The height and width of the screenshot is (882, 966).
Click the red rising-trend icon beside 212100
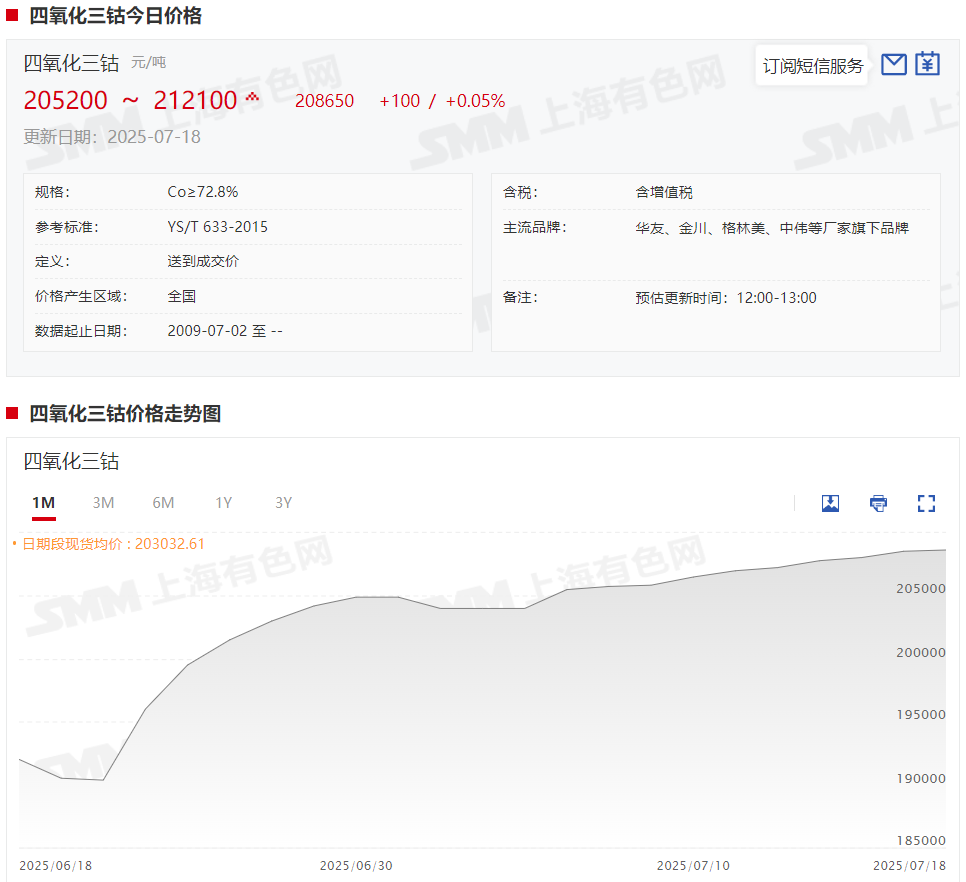(252, 97)
